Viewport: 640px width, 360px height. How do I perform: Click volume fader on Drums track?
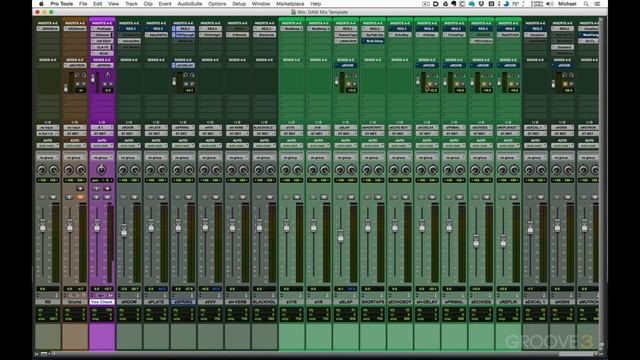click(69, 227)
